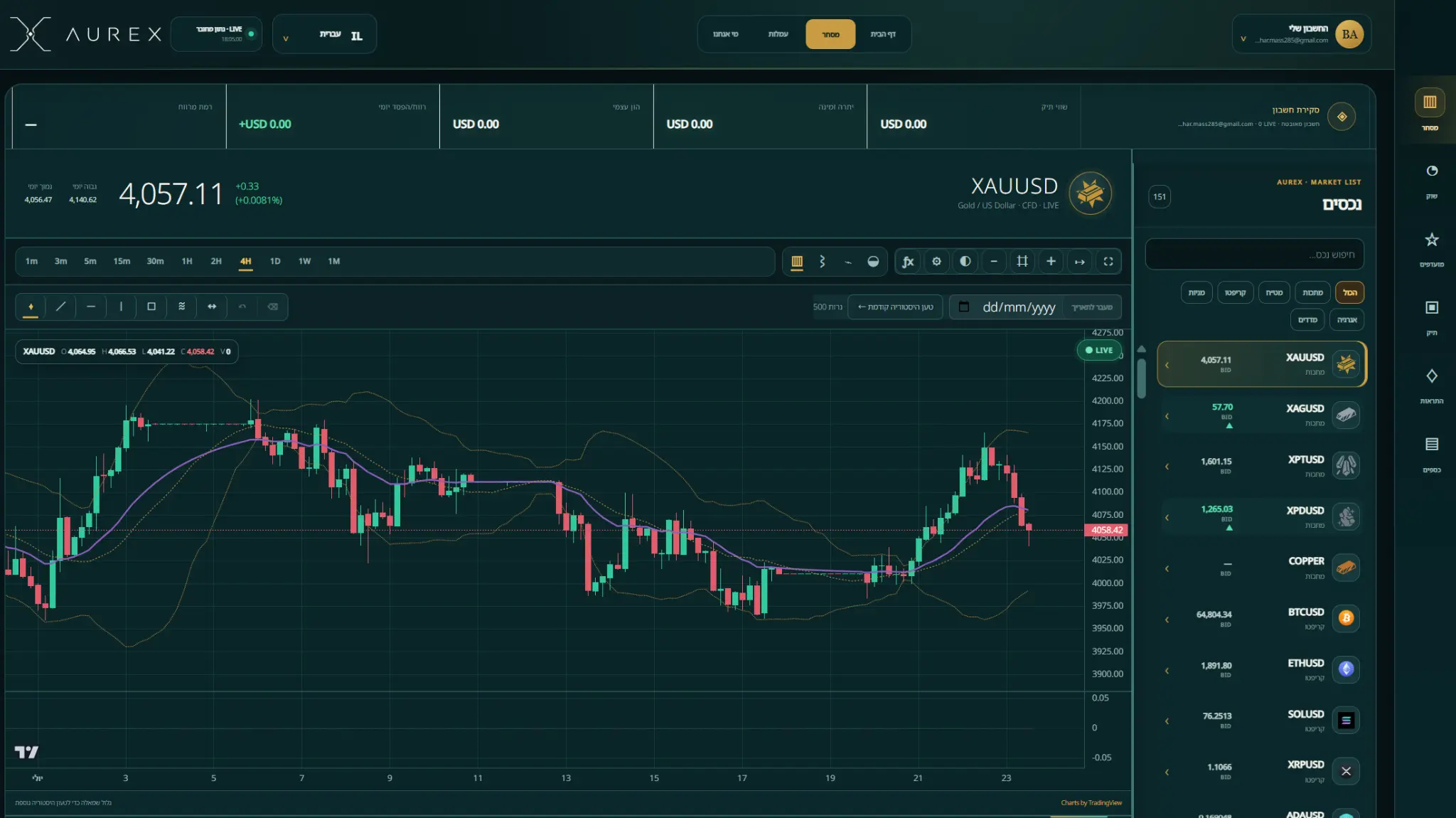Select the candlestick chart type icon
This screenshot has width=1456, height=818.
[797, 262]
